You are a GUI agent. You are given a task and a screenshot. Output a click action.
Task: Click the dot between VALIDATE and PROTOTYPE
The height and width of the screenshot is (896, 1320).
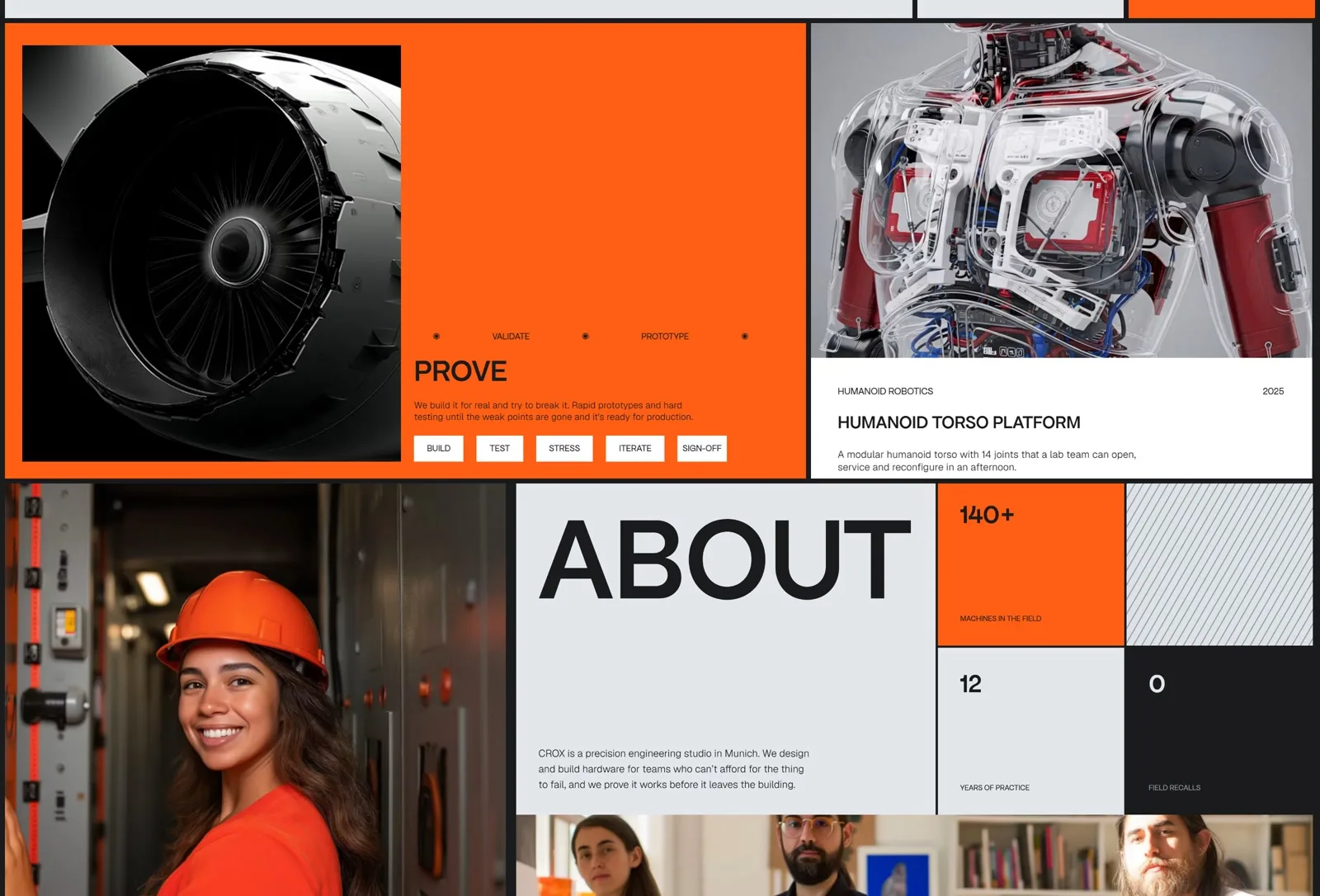click(586, 337)
